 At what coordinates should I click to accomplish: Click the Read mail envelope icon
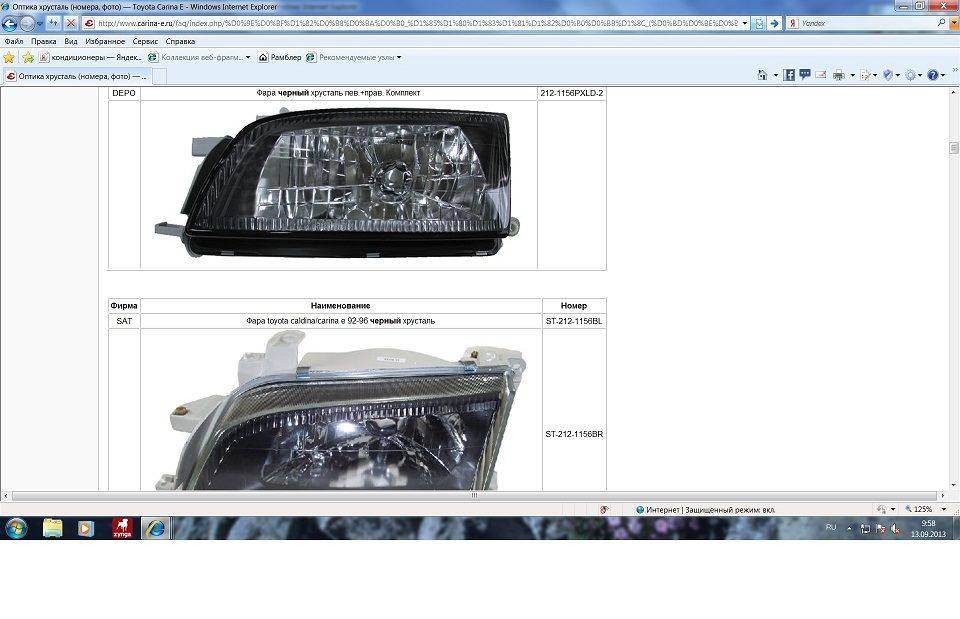(x=820, y=75)
